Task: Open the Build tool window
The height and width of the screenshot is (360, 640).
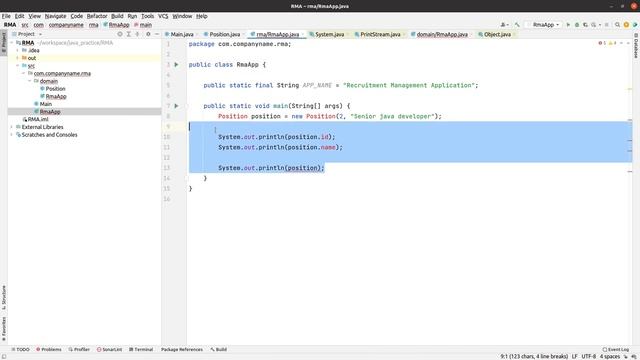Action: pyautogui.click(x=219, y=349)
